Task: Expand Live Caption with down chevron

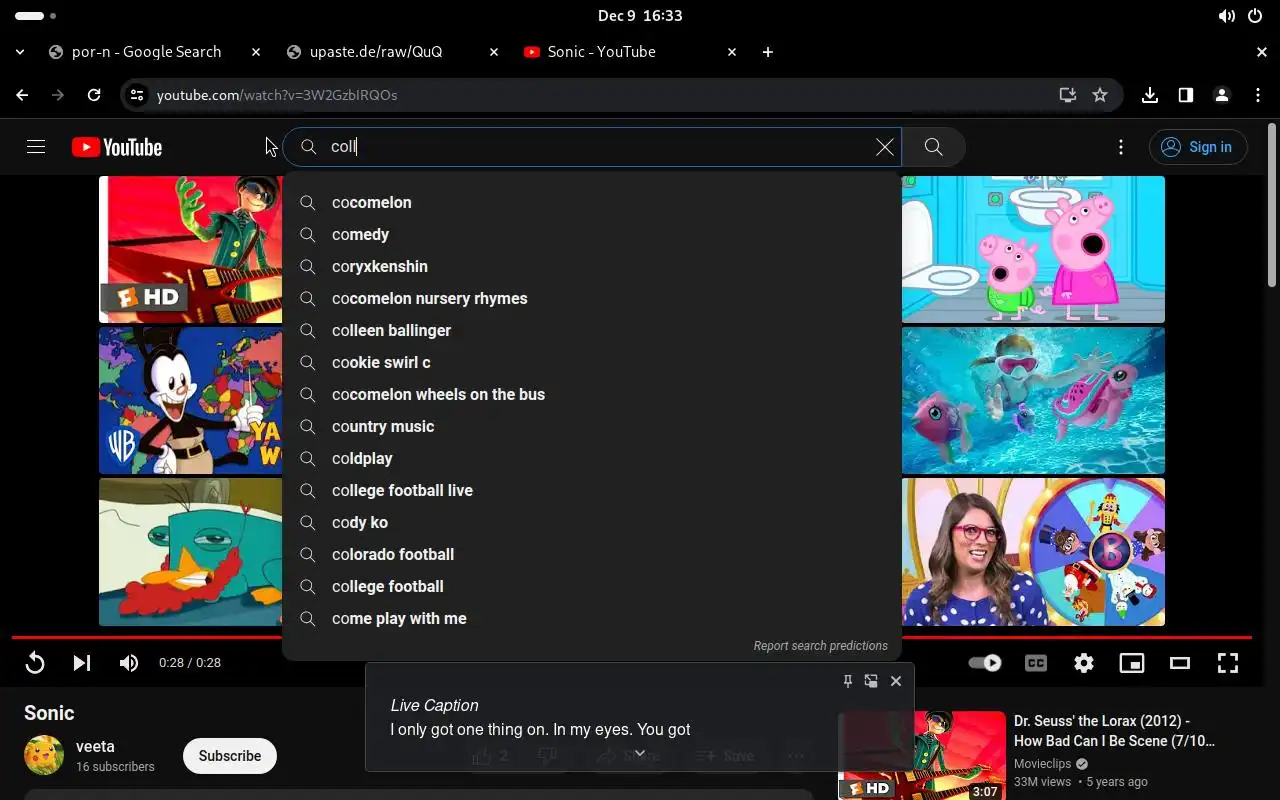Action: point(640,754)
